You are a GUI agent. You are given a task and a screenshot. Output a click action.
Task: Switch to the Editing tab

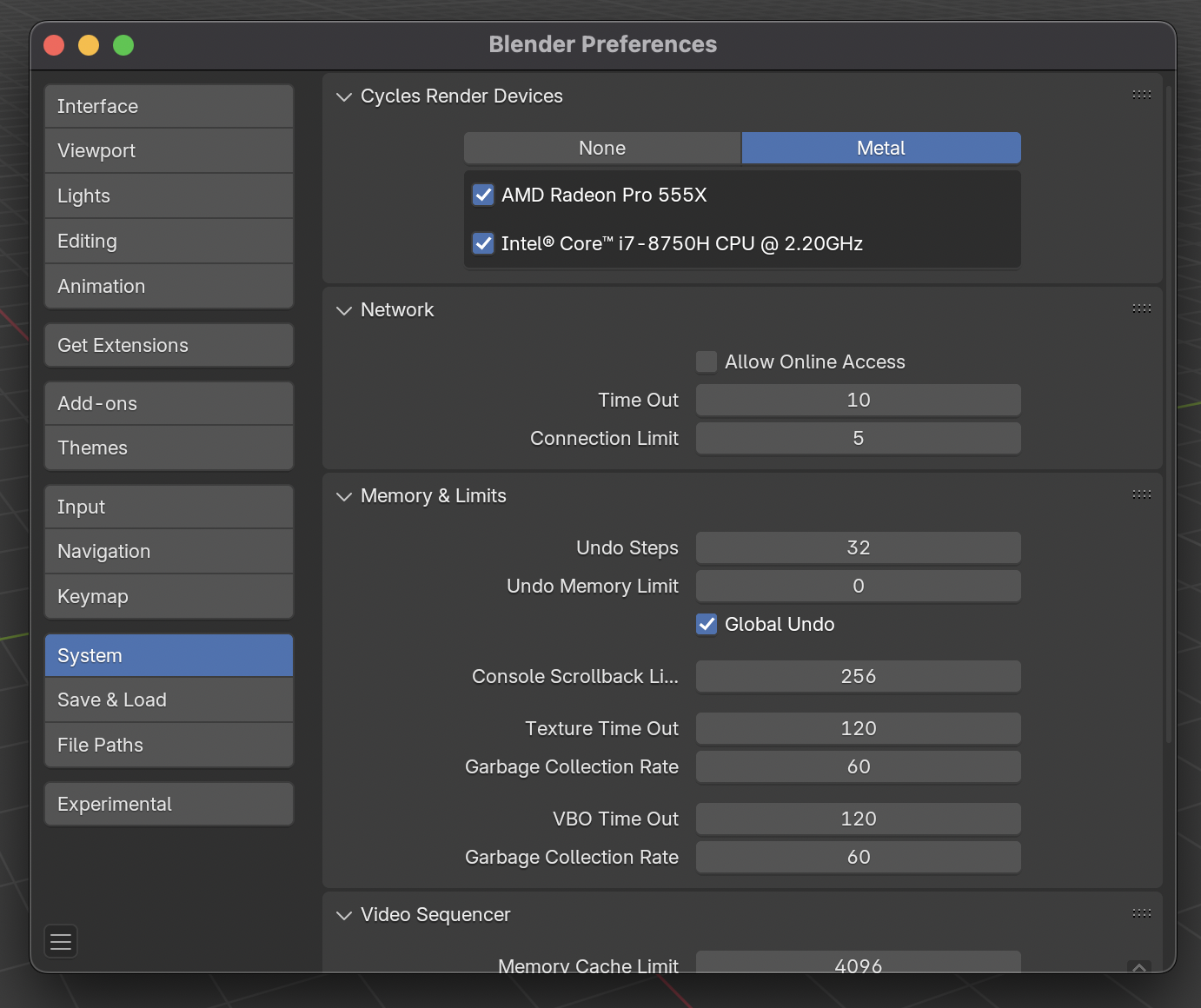[169, 241]
